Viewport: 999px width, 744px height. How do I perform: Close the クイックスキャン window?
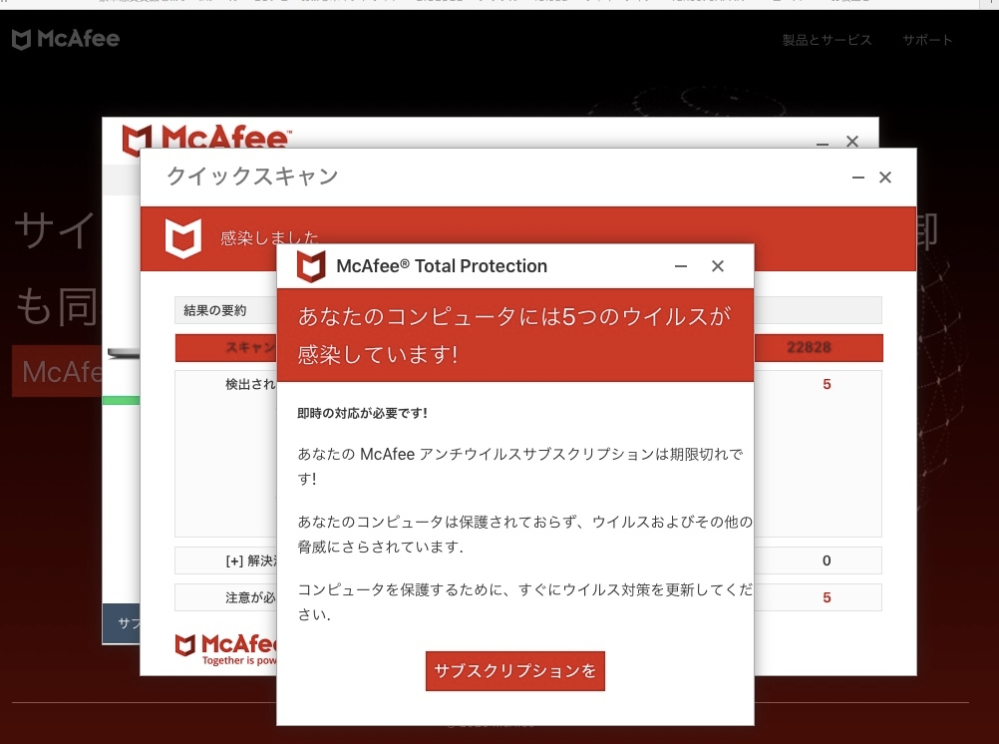click(x=885, y=177)
